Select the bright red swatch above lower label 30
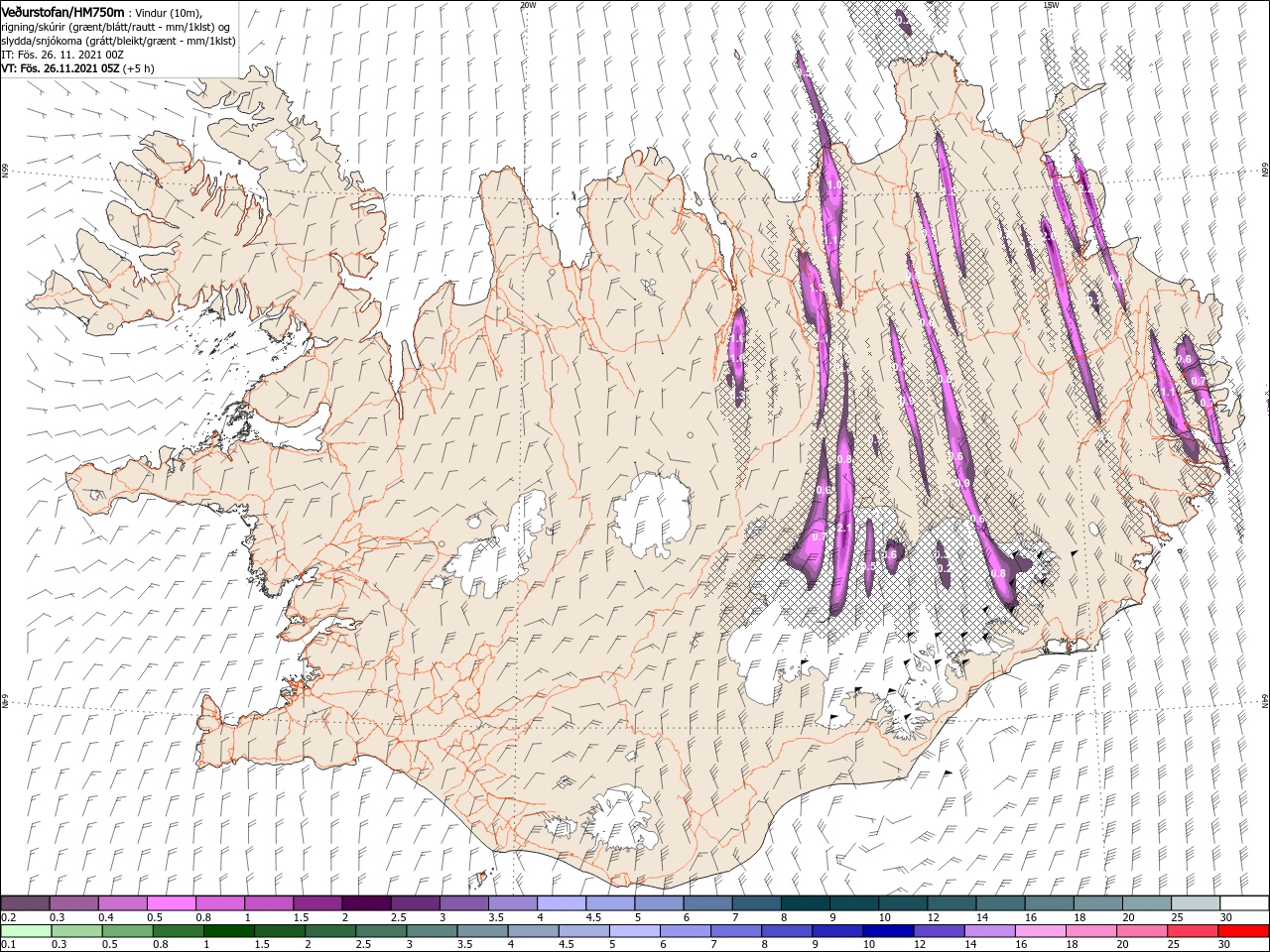This screenshot has height=952, width=1270. [1243, 931]
